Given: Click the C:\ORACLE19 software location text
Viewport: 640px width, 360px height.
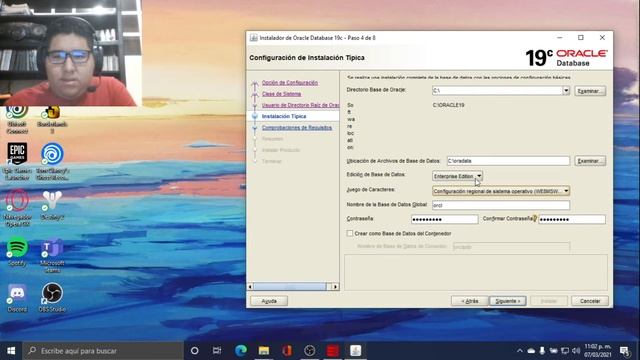Looking at the screenshot, I should (x=448, y=105).
